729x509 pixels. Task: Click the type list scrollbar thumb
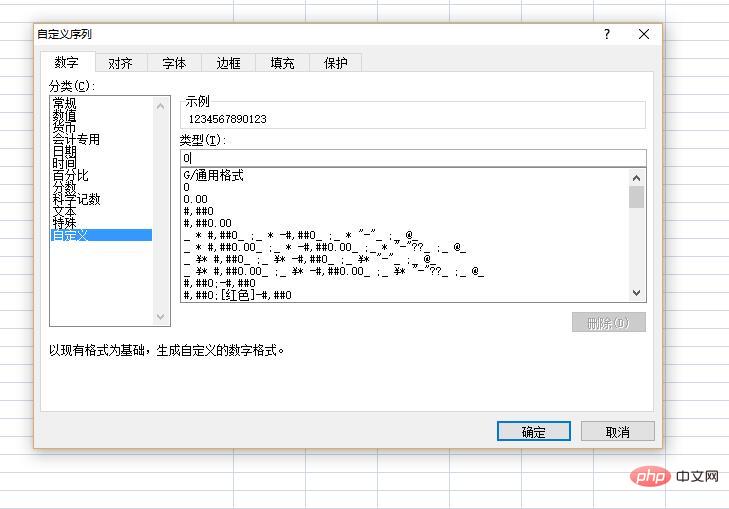click(636, 197)
